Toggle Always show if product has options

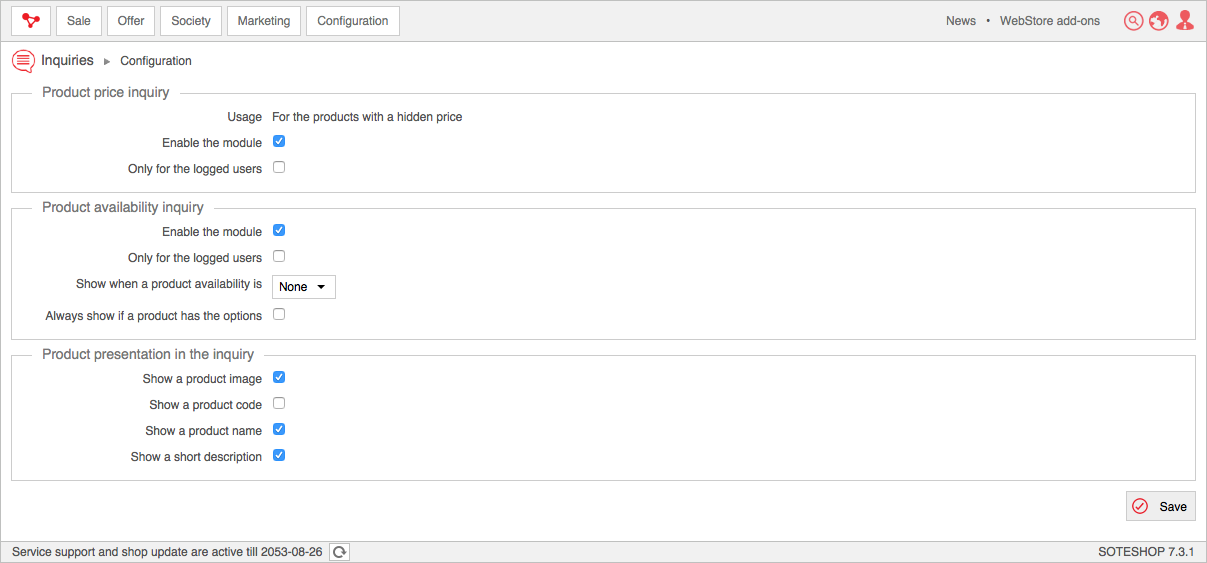click(x=279, y=315)
